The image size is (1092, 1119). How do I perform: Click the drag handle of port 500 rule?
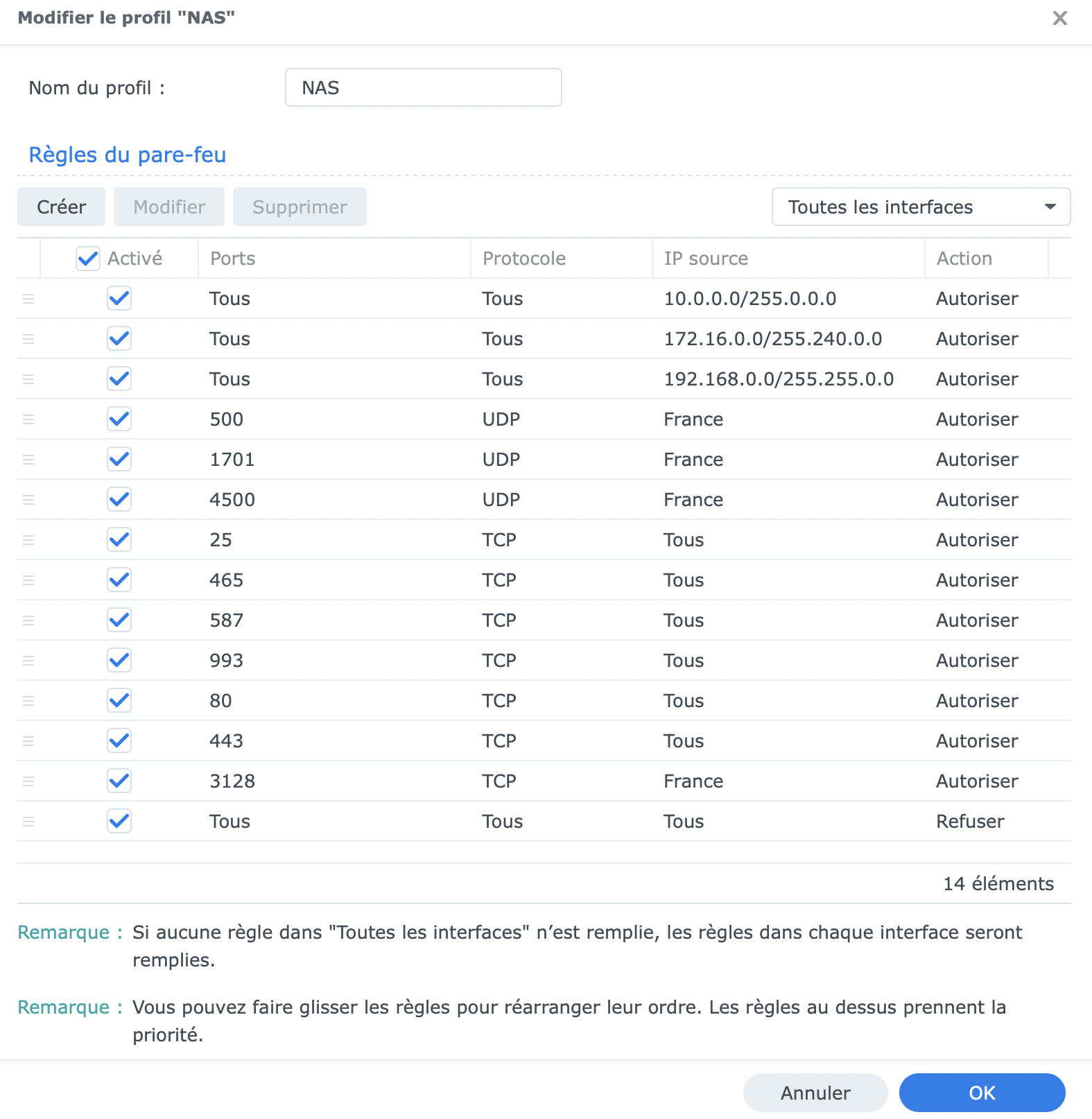pyautogui.click(x=28, y=419)
